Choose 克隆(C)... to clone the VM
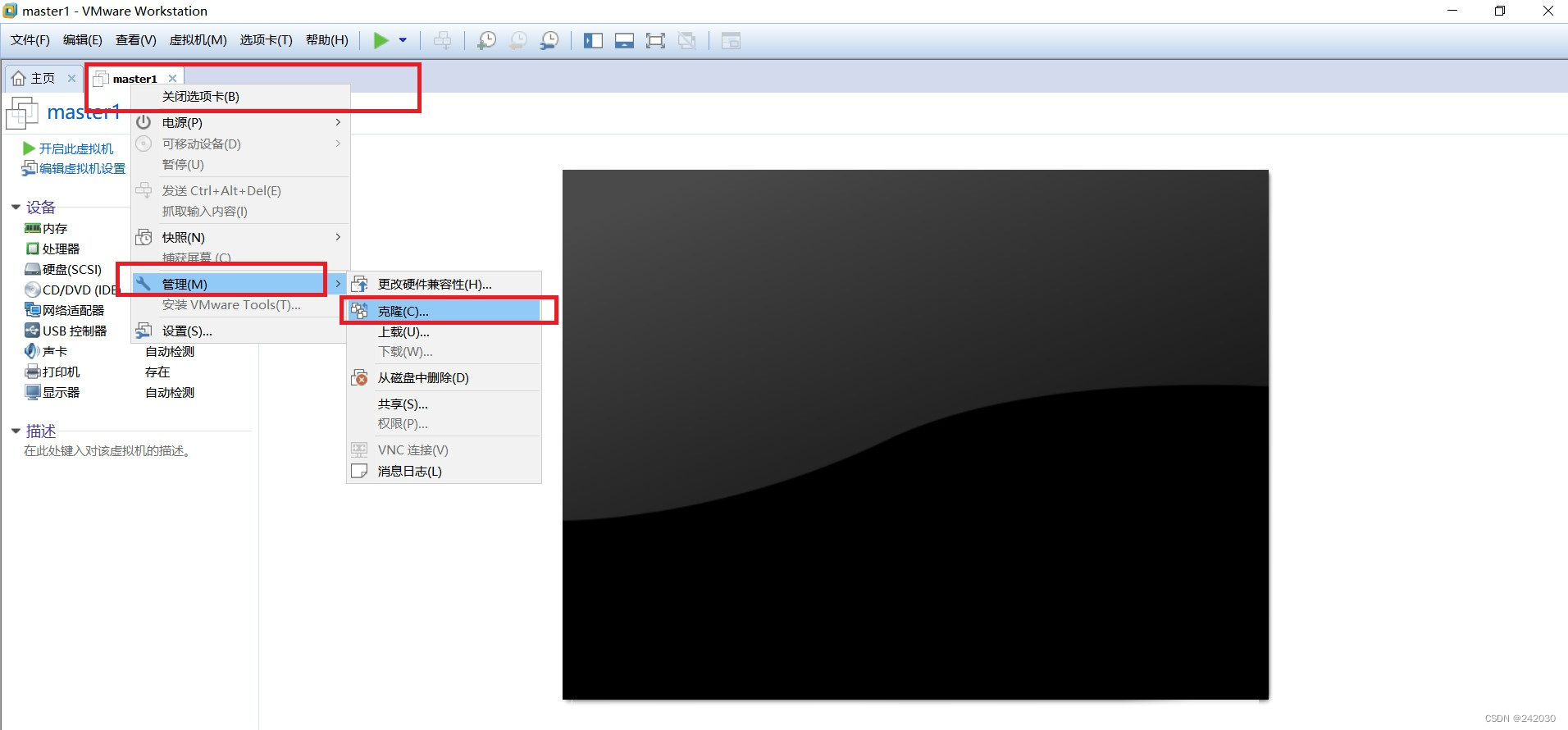This screenshot has height=730, width=1568. 444,312
